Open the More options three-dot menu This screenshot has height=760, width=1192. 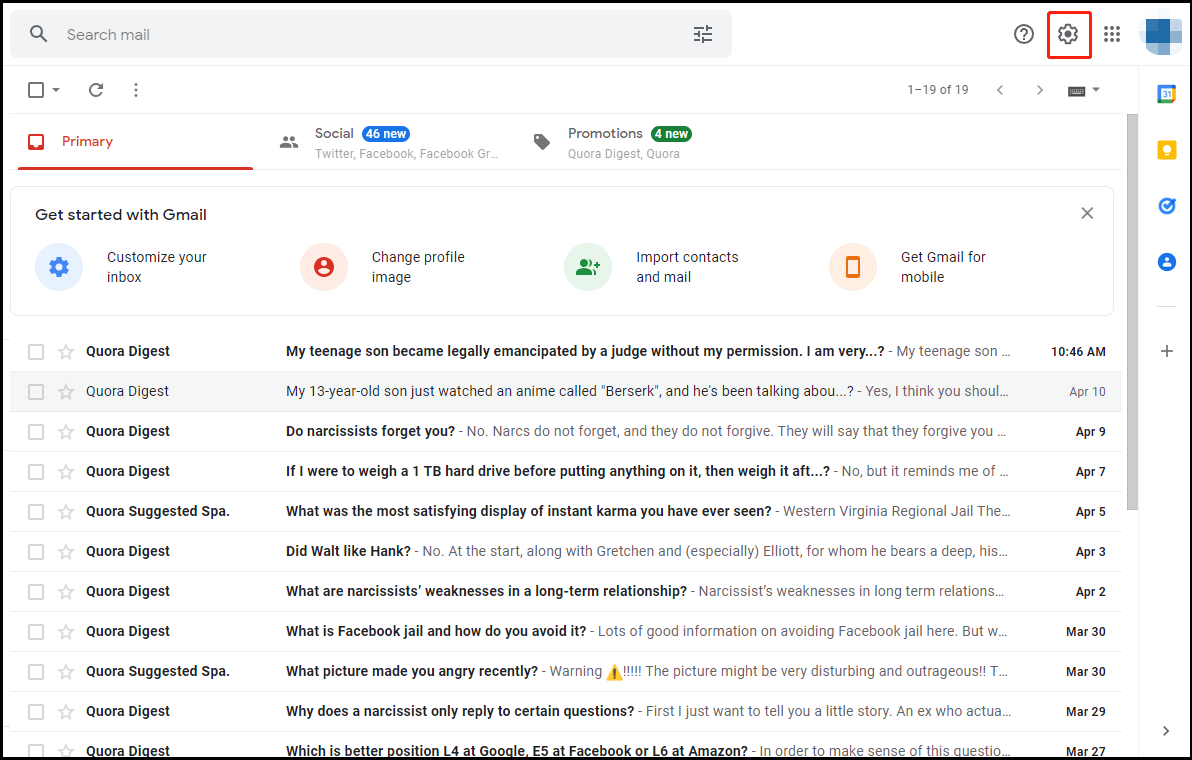[x=136, y=90]
